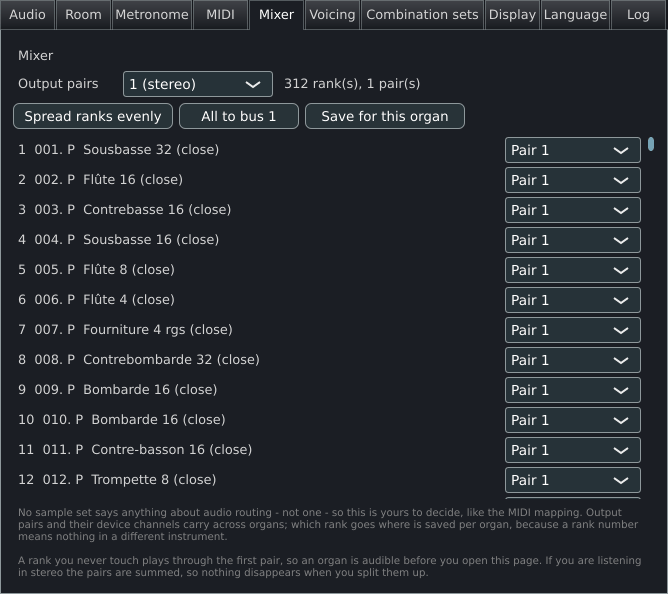The image size is (668, 594).
Task: Switch to the Audio tab
Action: 28,15
